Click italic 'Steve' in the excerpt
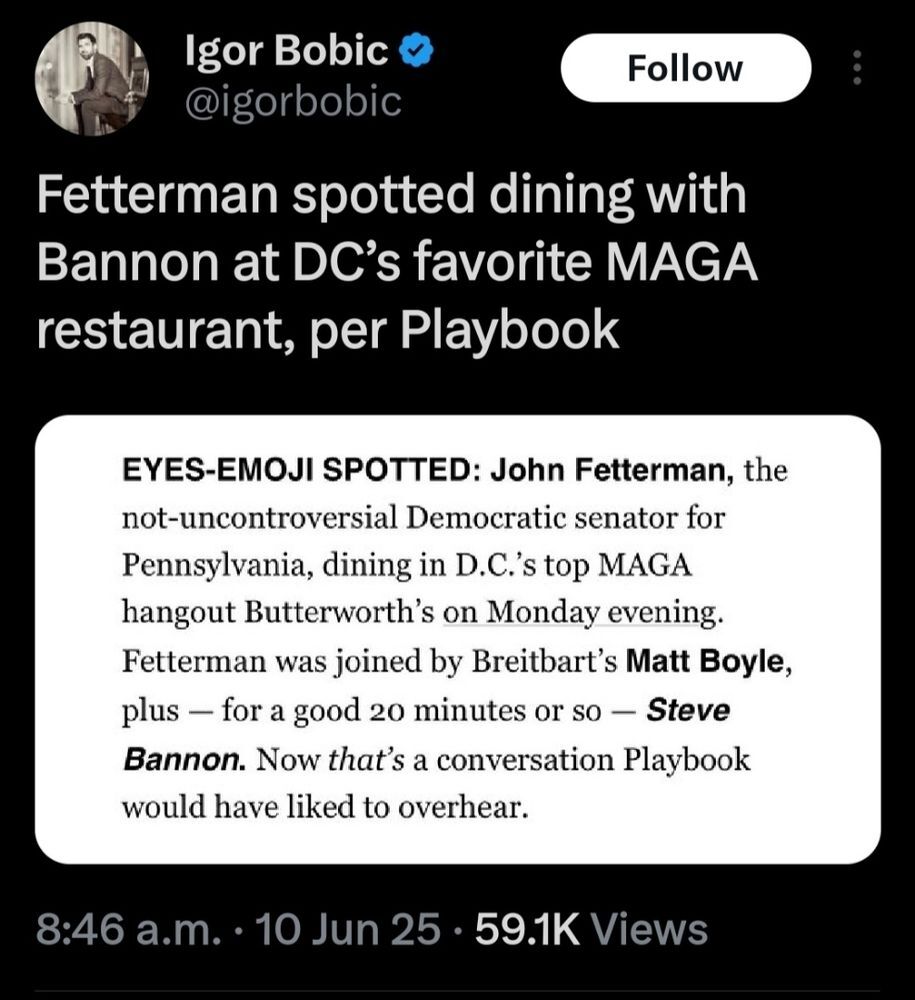The image size is (915, 1000). (688, 710)
